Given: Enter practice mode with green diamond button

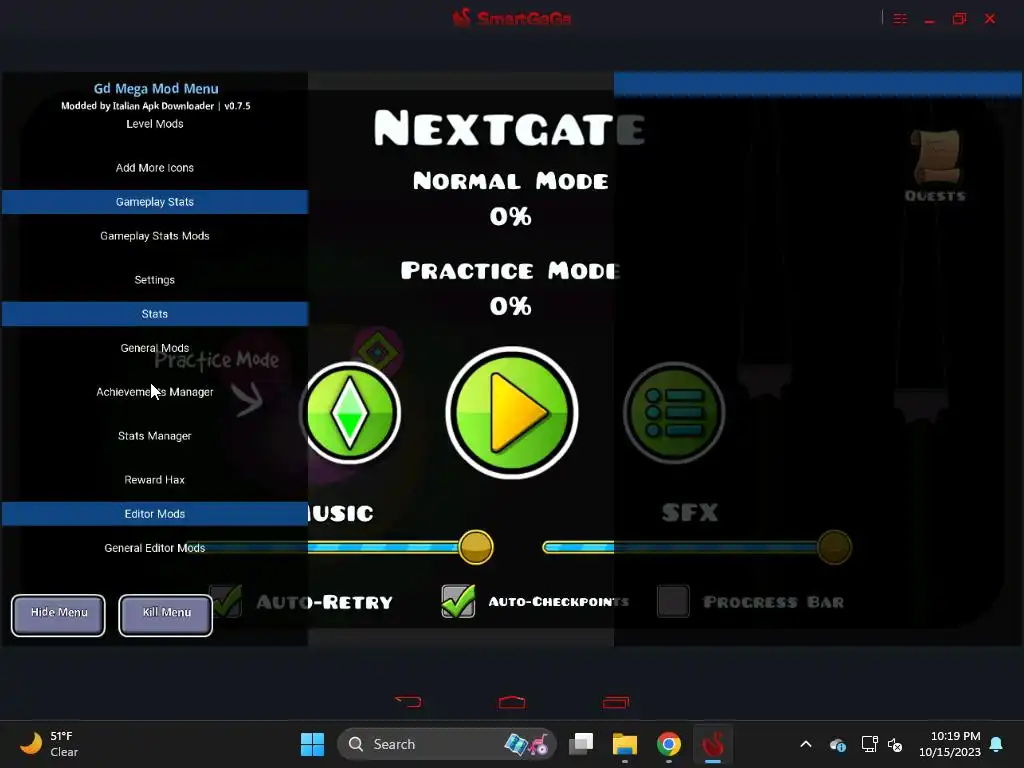Looking at the screenshot, I should (351, 413).
